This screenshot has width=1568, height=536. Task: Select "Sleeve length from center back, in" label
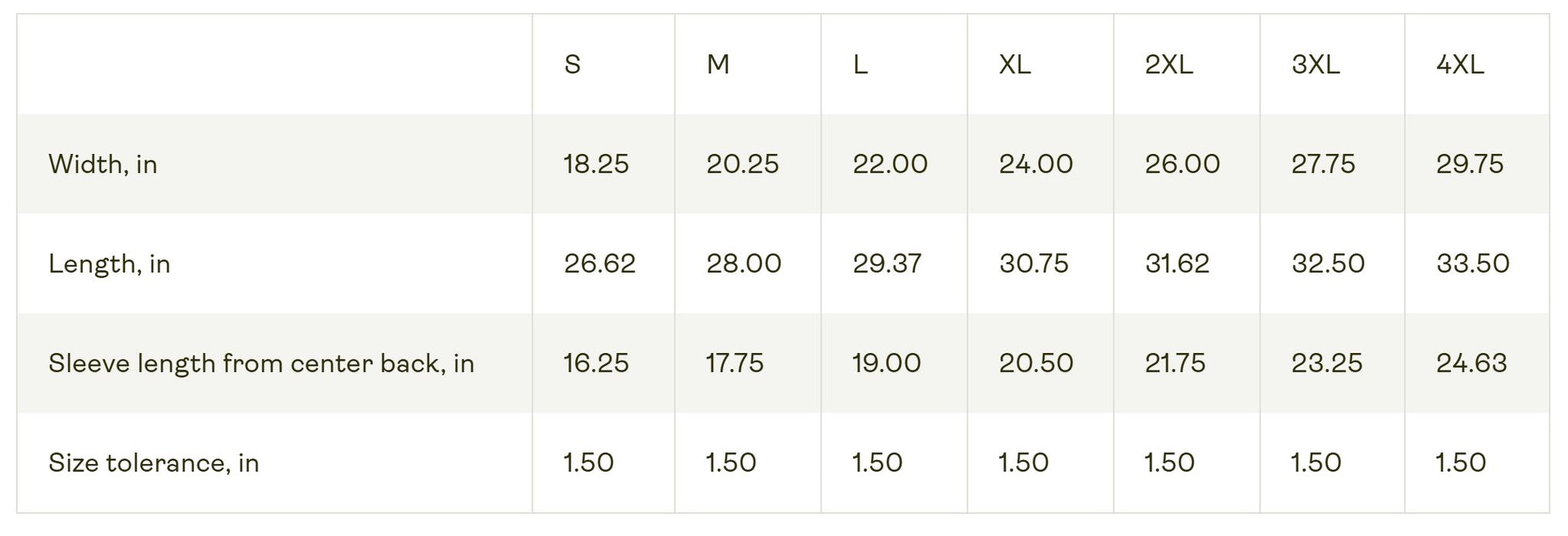pyautogui.click(x=261, y=364)
